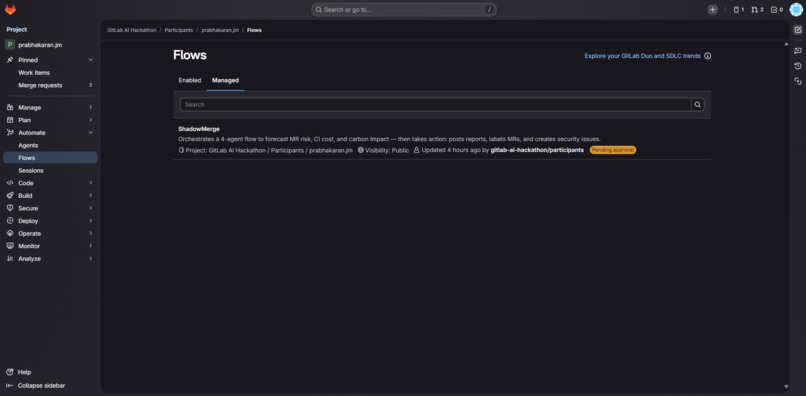Open the ShadowMerge flow
The width and height of the screenshot is (806, 396).
(x=199, y=129)
